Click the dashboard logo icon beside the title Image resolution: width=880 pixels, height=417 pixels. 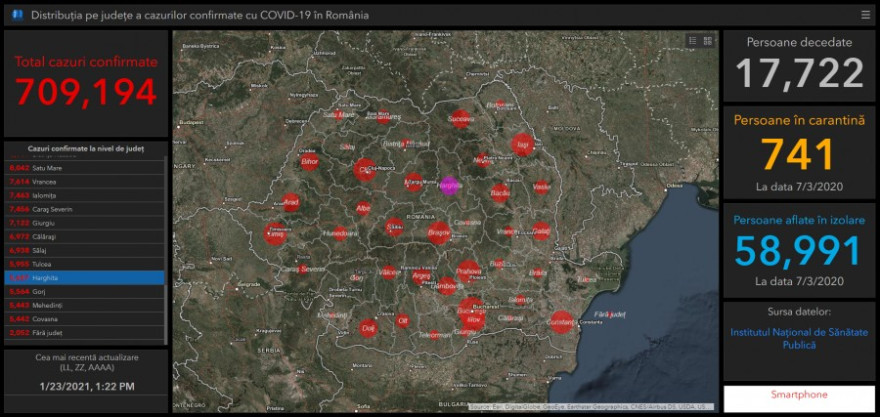tap(17, 15)
